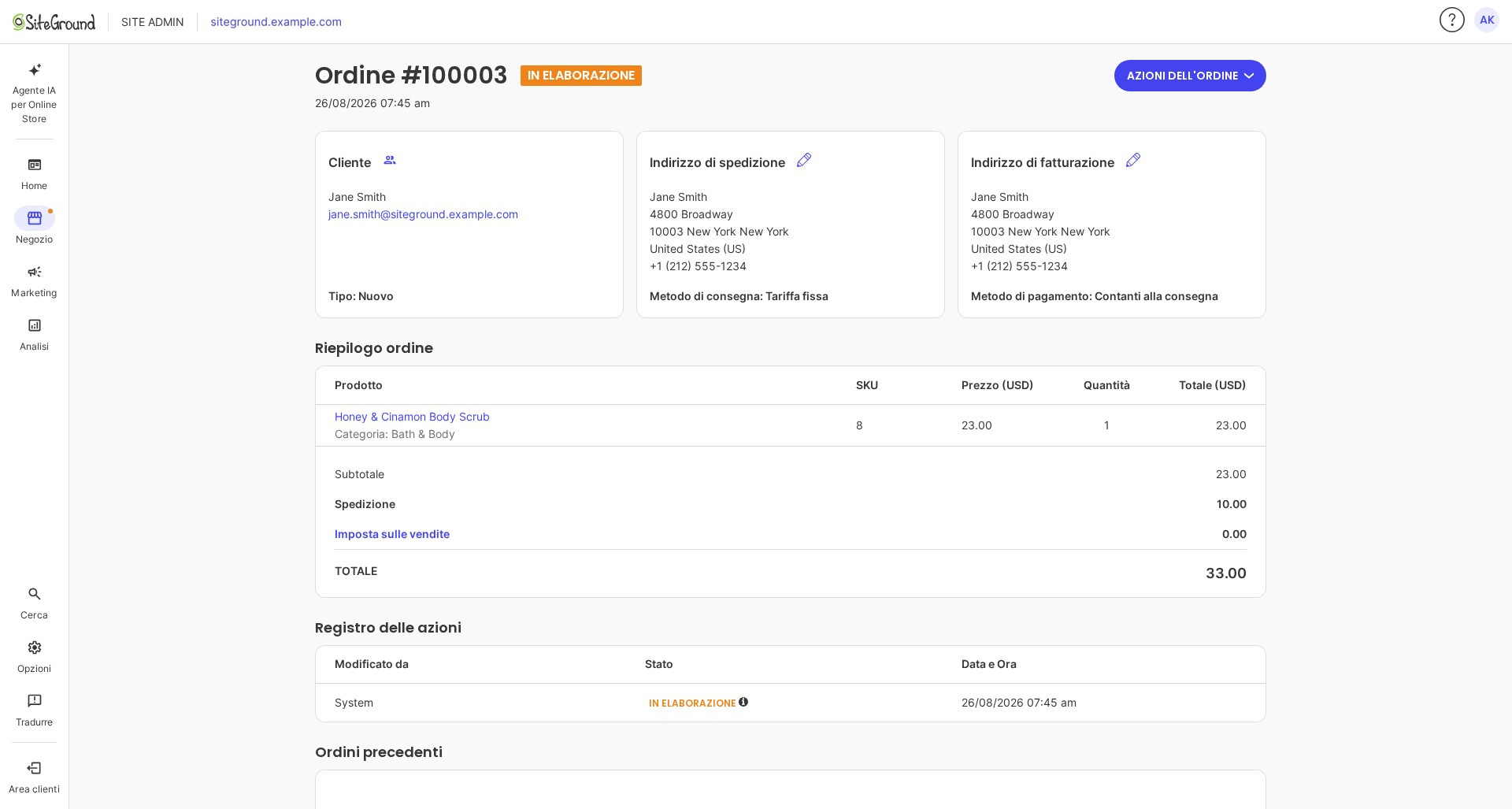
Task: Click the Quantità column header
Action: pyautogui.click(x=1106, y=385)
